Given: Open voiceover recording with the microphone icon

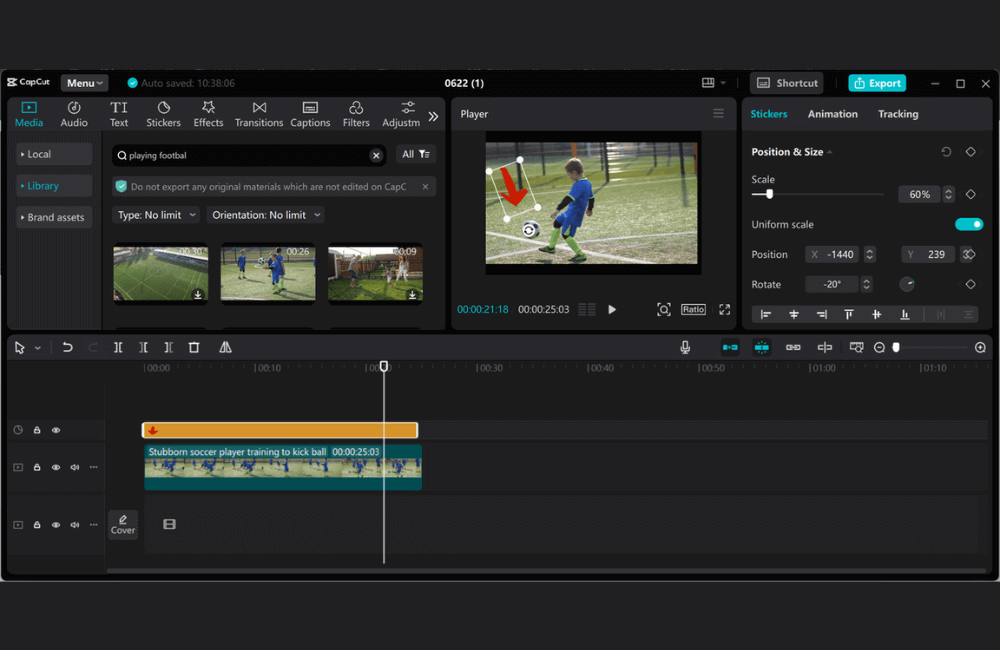Looking at the screenshot, I should pyautogui.click(x=685, y=347).
